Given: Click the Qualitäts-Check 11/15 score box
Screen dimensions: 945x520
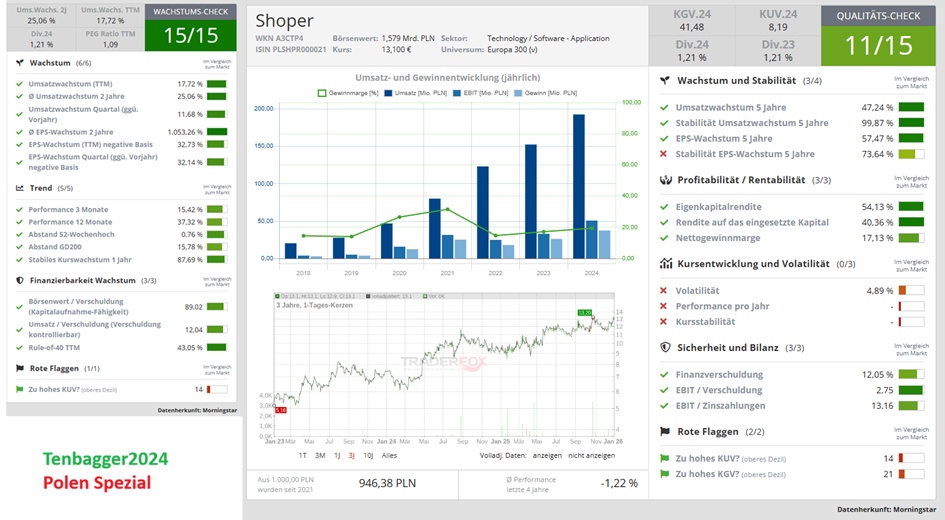Looking at the screenshot, I should [878, 36].
